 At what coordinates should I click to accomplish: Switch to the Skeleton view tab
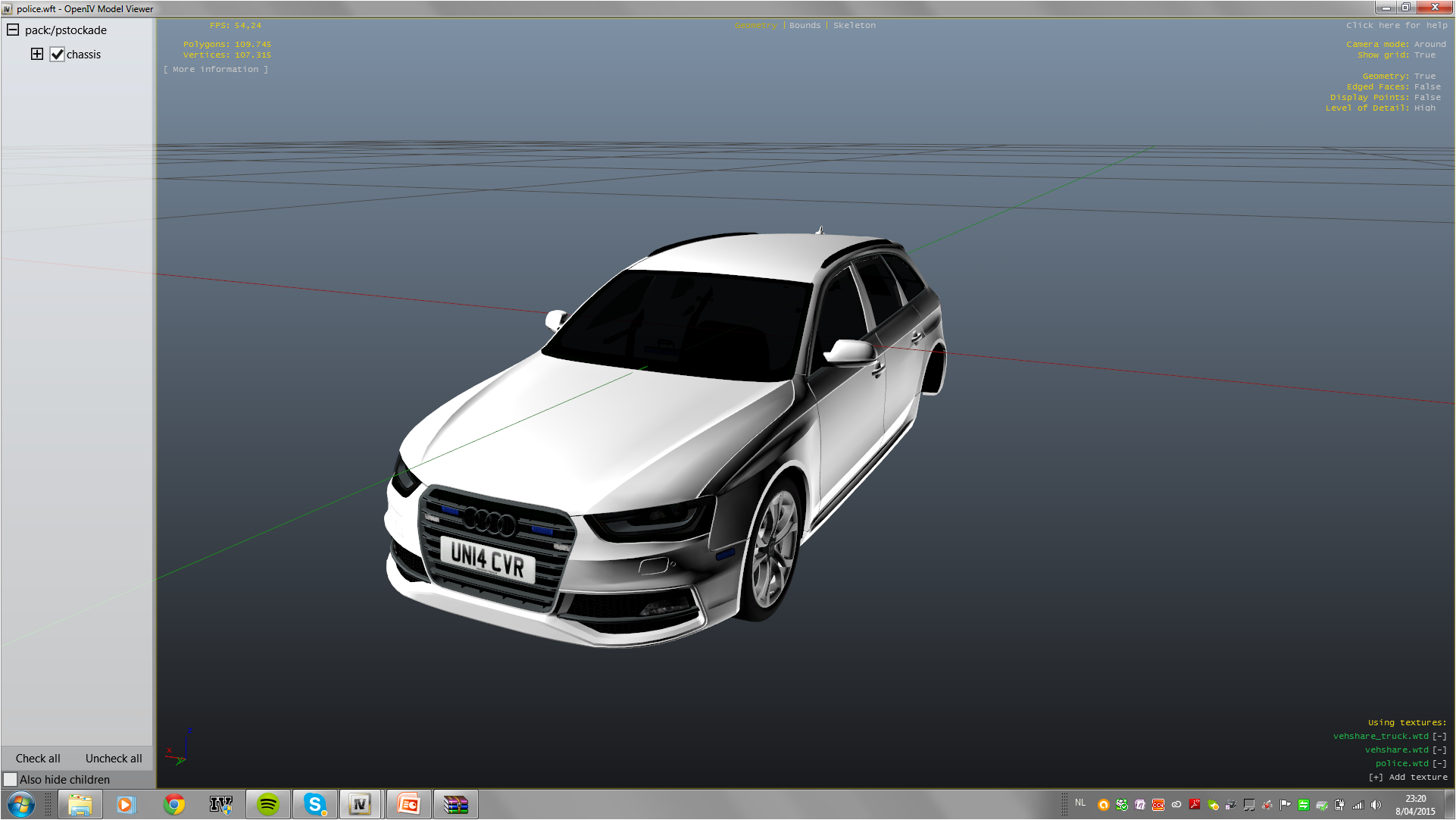(855, 25)
